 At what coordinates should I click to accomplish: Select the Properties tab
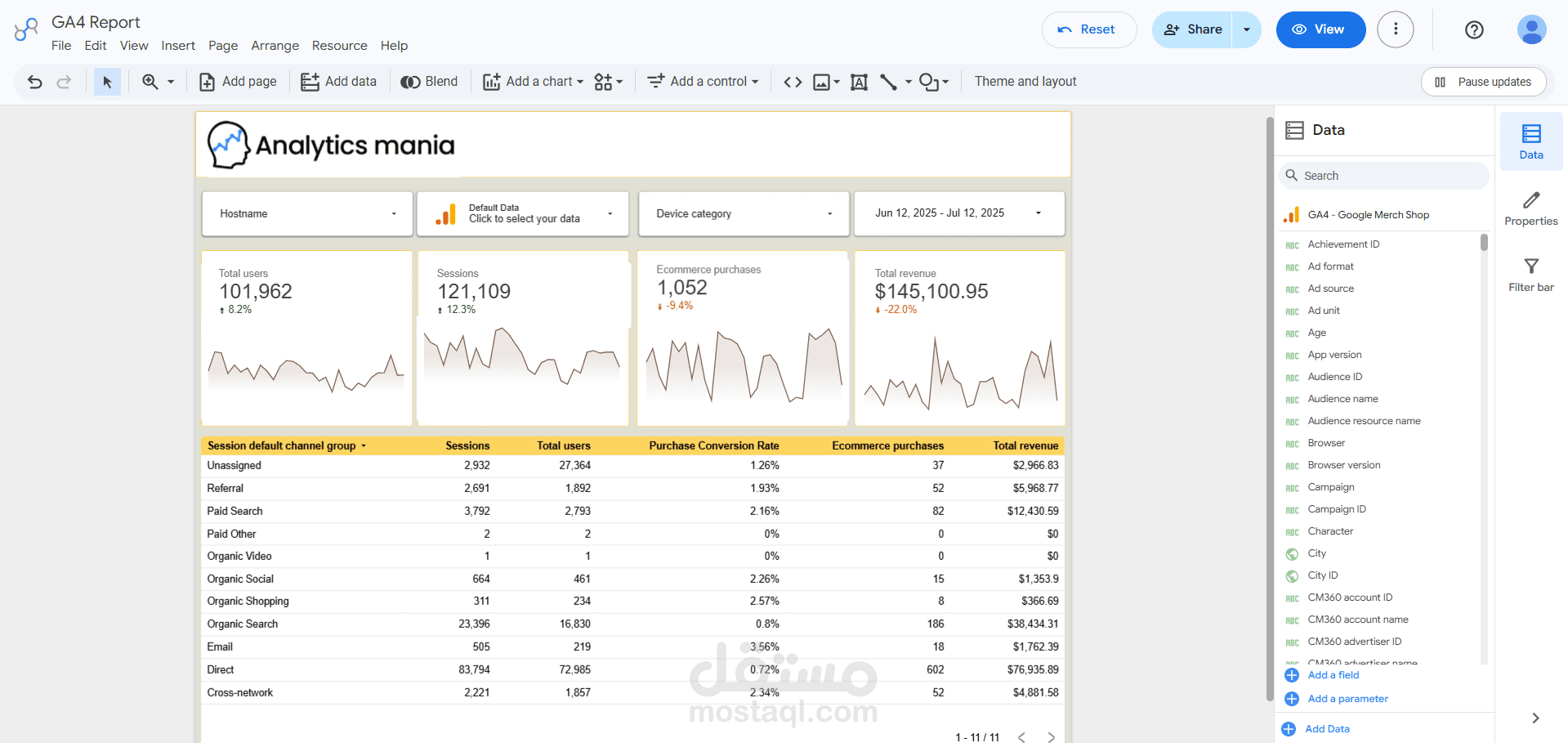[x=1531, y=208]
